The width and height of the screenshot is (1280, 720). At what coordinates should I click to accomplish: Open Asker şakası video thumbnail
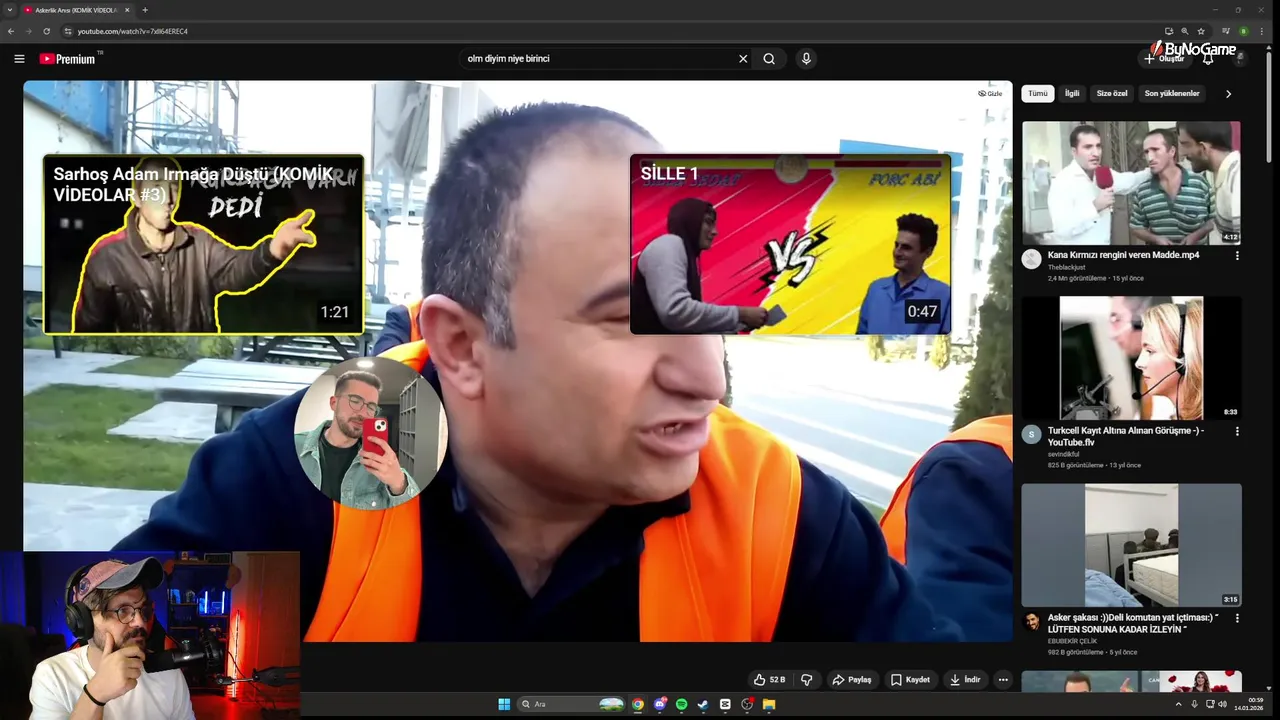click(x=1131, y=546)
